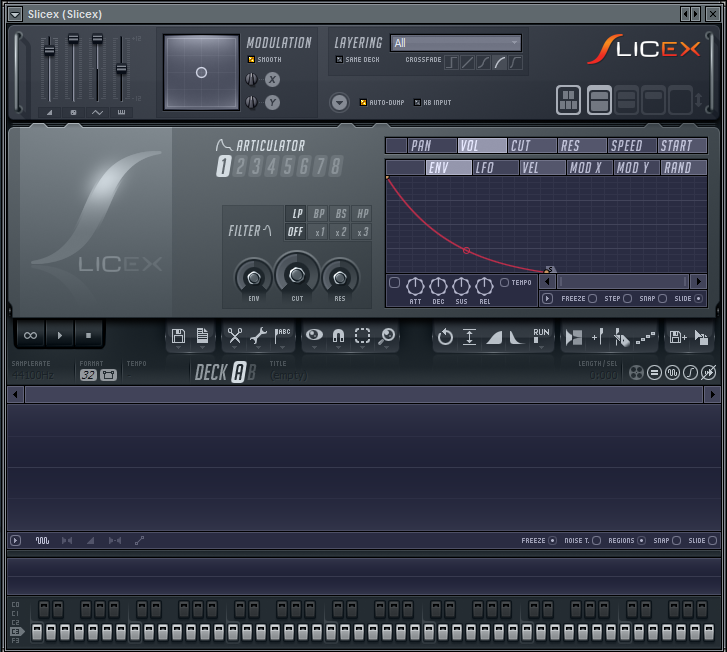Click the magnet snap icon in toolbar

pyautogui.click(x=338, y=337)
